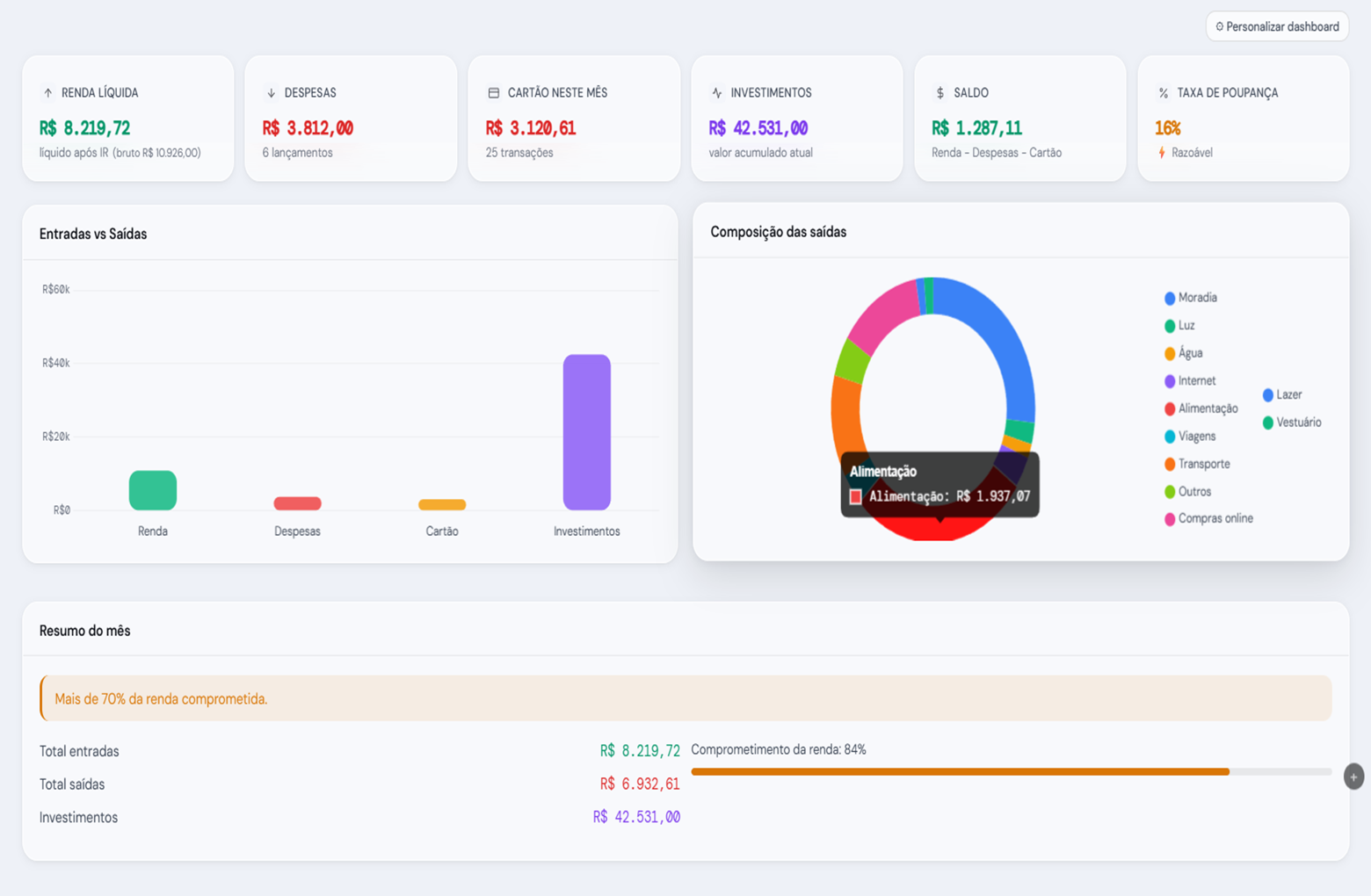Click the '6 lançamentos' text
Screen dimensions: 1371x896
(297, 153)
